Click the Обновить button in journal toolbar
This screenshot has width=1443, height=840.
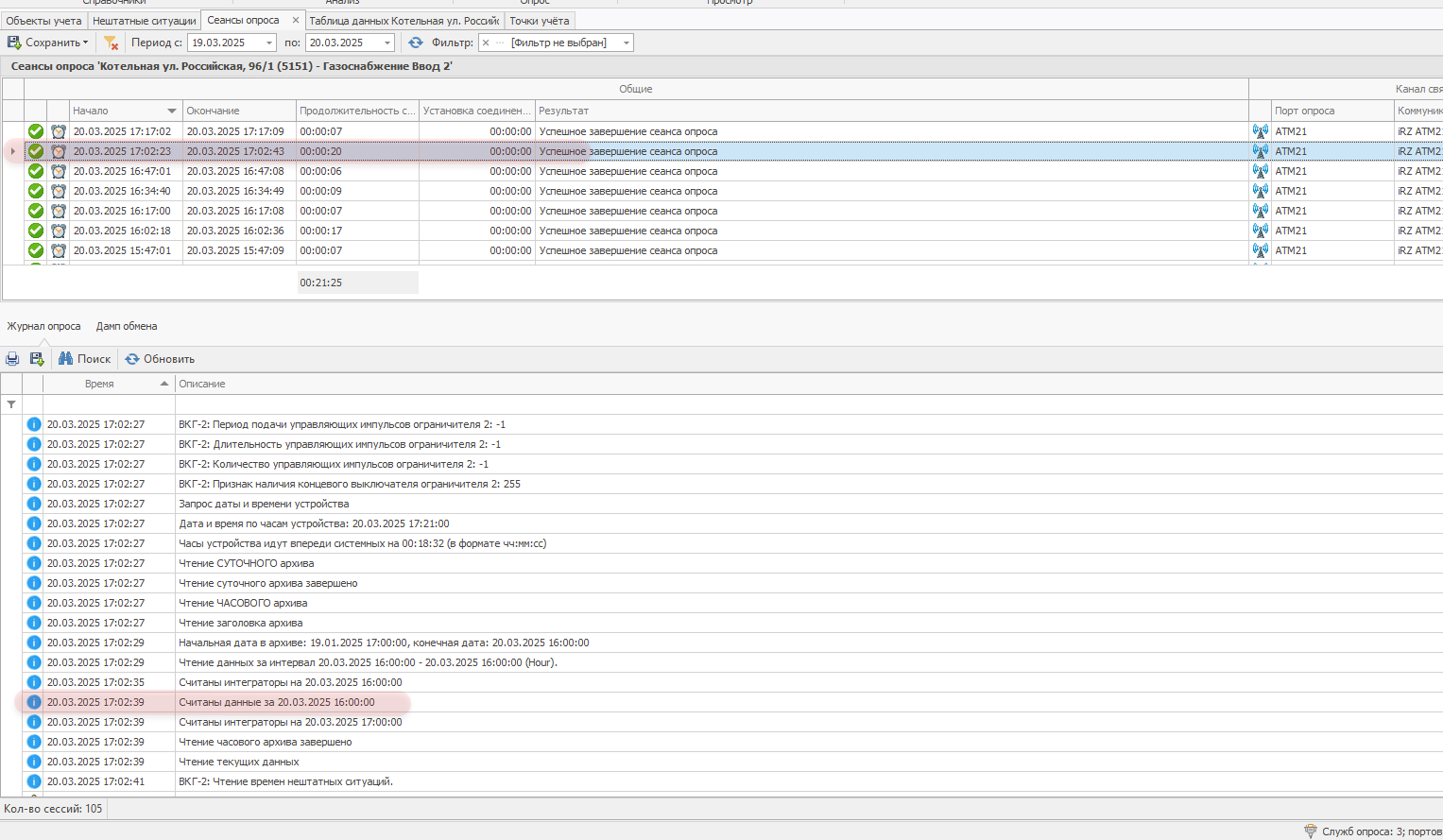point(160,359)
